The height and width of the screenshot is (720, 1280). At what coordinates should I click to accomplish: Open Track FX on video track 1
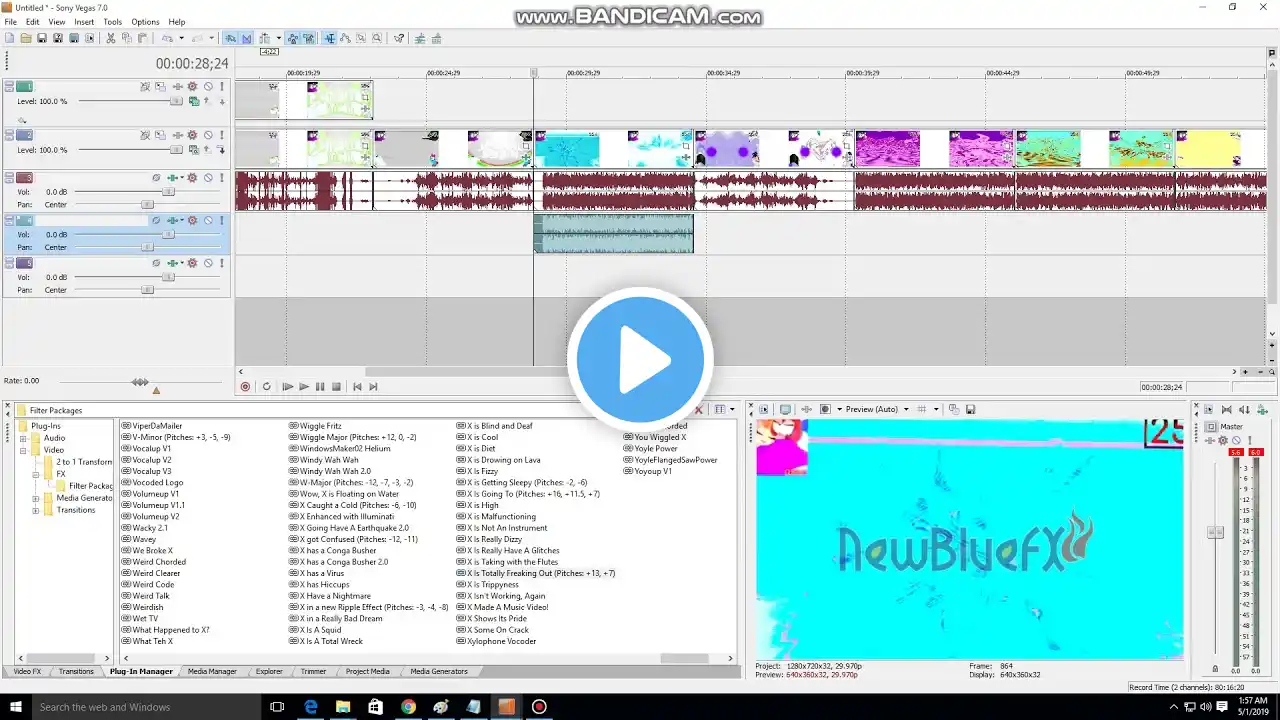193,87
